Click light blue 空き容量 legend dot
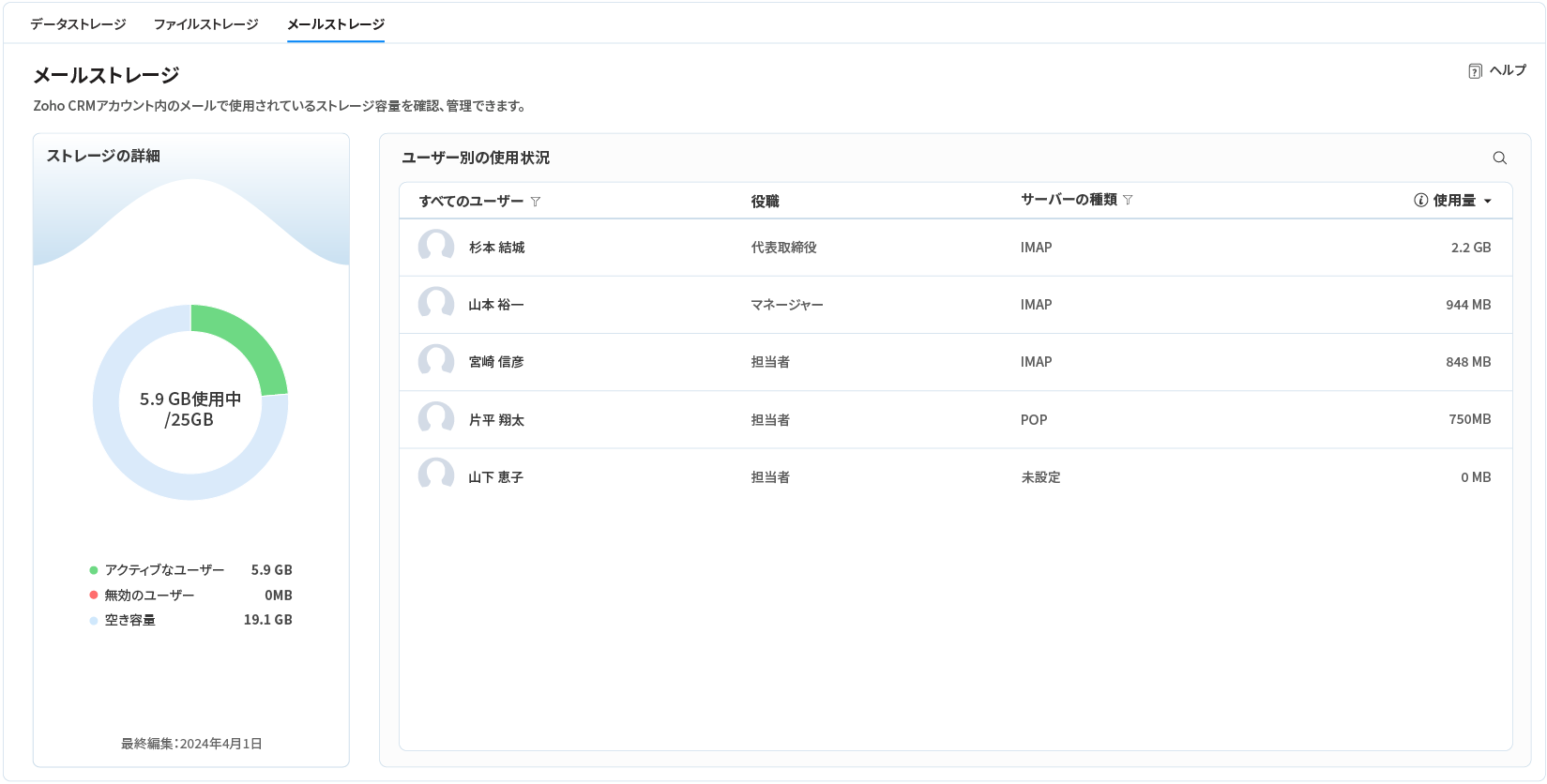Viewport: 1547px width, 784px height. (x=94, y=620)
